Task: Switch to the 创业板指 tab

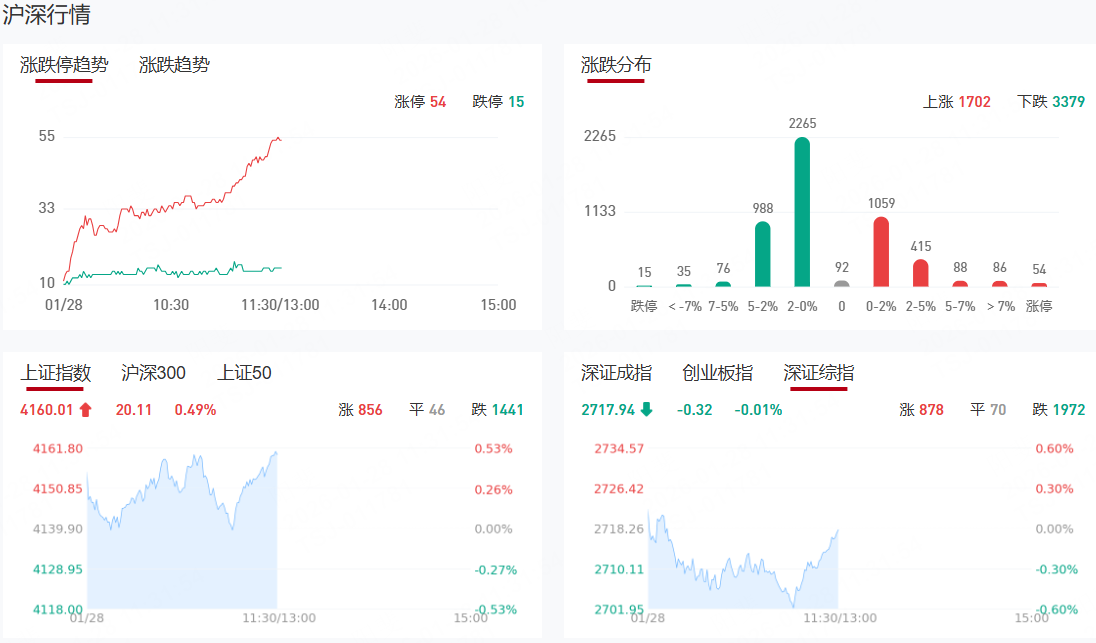Action: click(717, 373)
